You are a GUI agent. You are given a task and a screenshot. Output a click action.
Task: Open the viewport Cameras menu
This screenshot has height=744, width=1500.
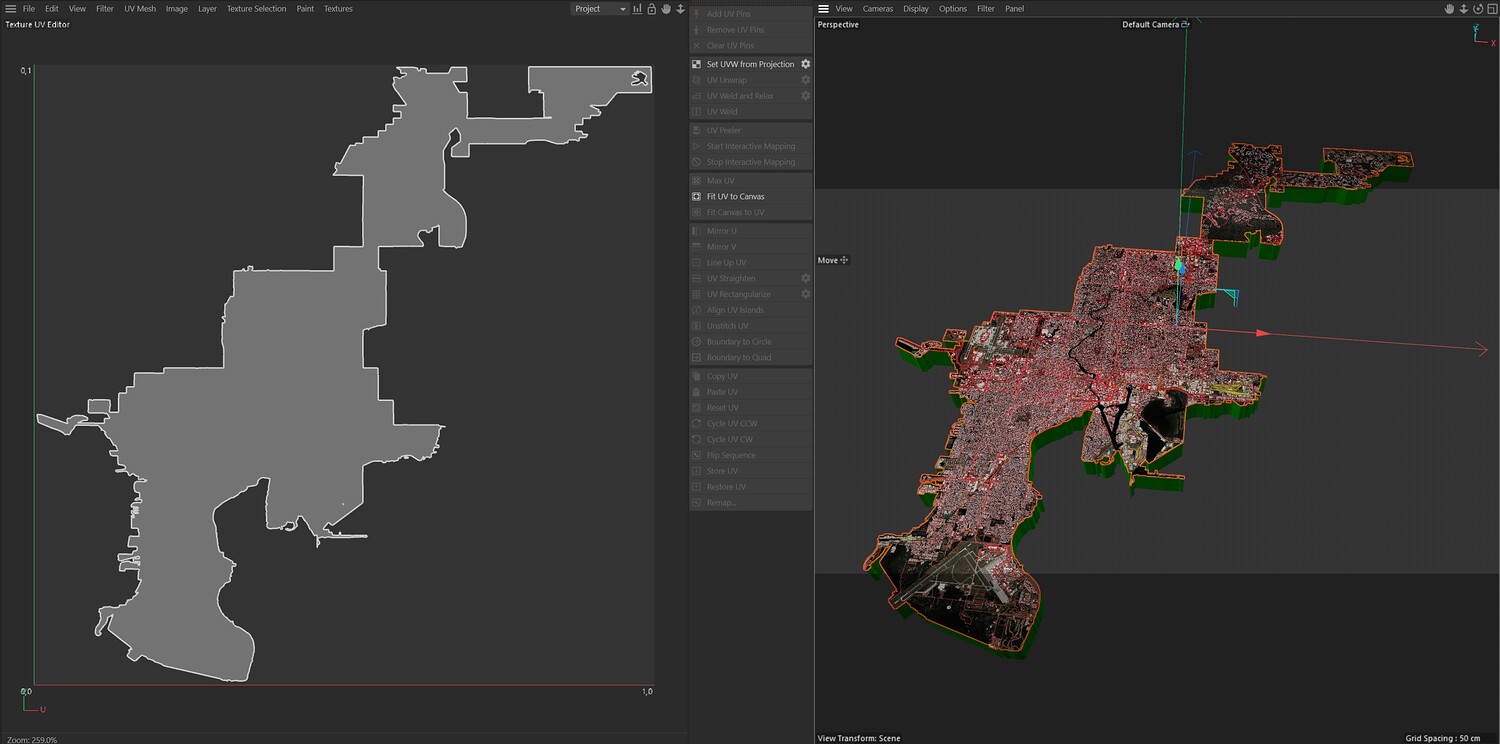878,9
